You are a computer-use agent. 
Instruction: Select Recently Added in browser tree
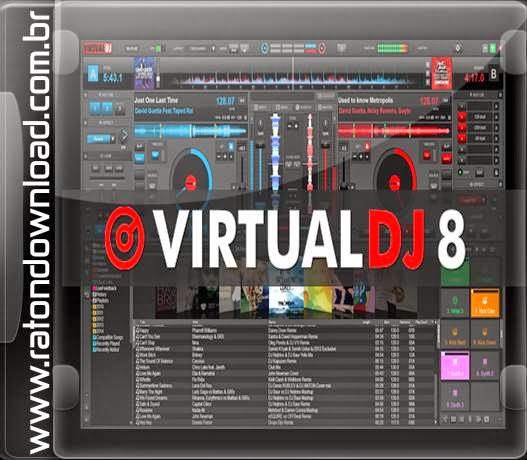106,350
